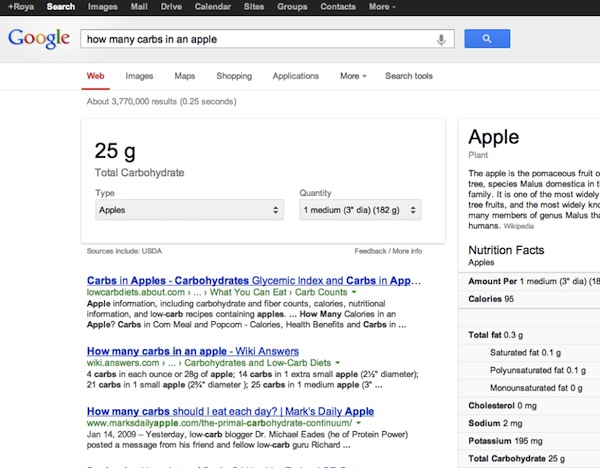Click the Sodium 2 mg row
This screenshot has width=600, height=468.
click(529, 423)
